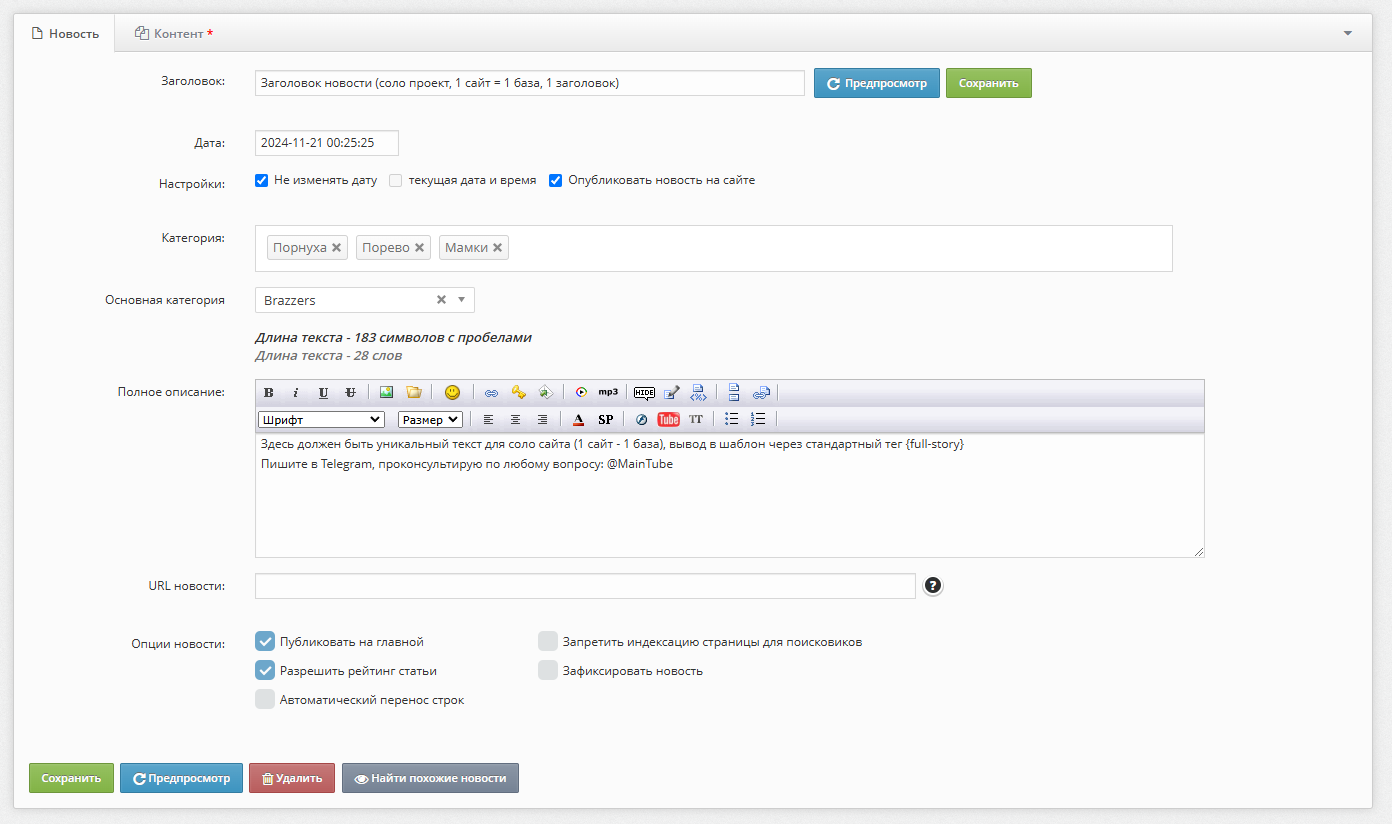Insert quote with the pencil note icon
Screen dimensions: 1392x824
[x=672, y=392]
